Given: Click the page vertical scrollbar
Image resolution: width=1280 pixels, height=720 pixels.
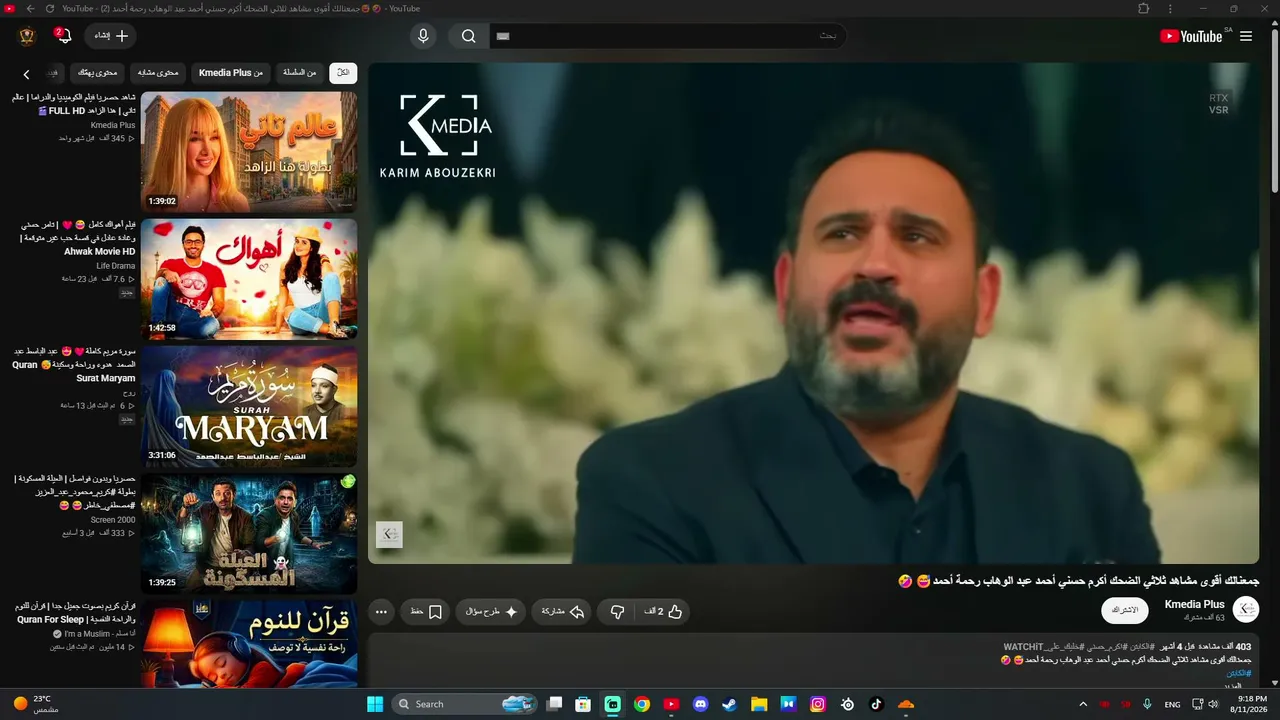Looking at the screenshot, I should click(x=1274, y=110).
